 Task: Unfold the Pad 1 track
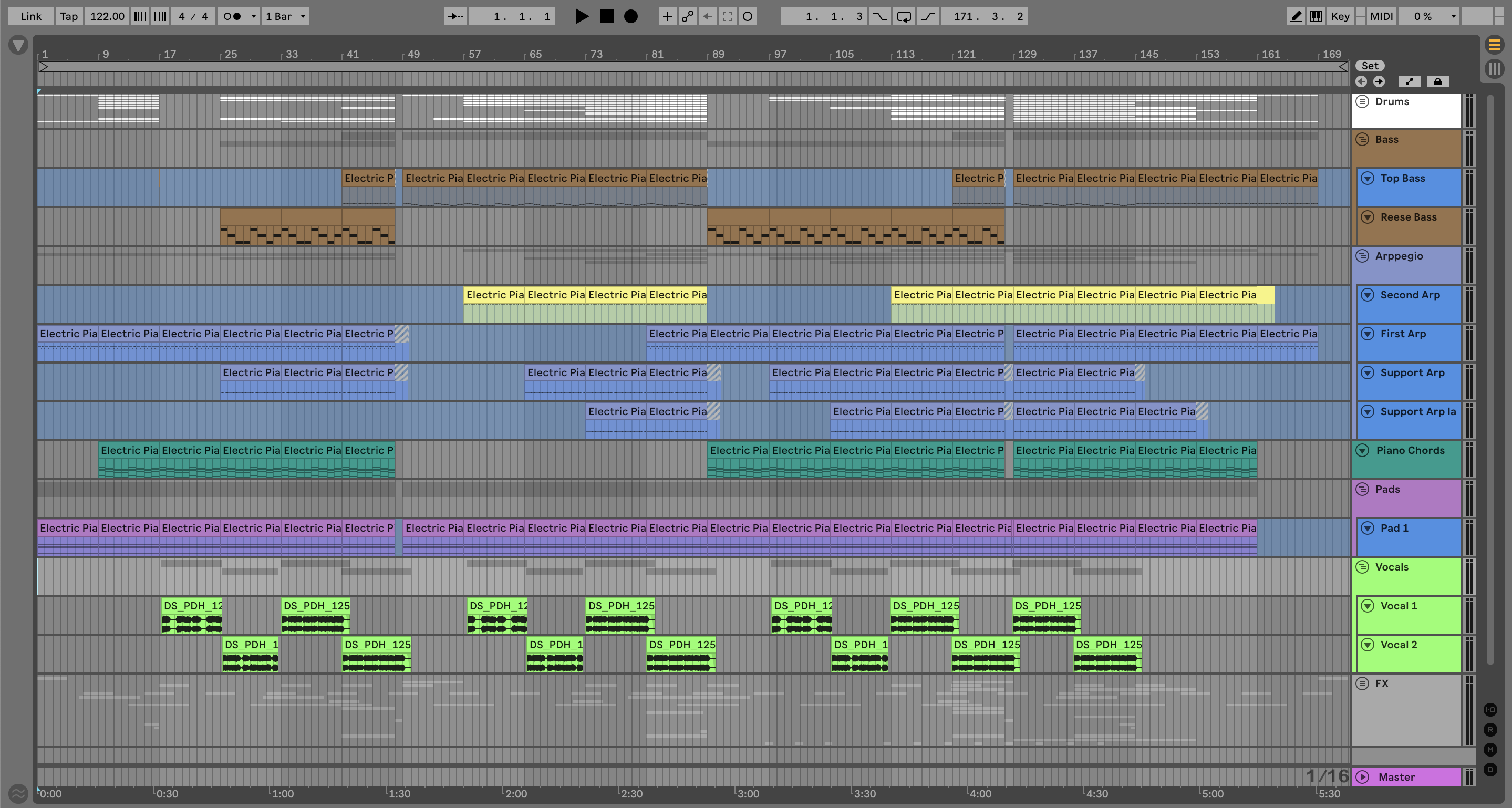1368,528
